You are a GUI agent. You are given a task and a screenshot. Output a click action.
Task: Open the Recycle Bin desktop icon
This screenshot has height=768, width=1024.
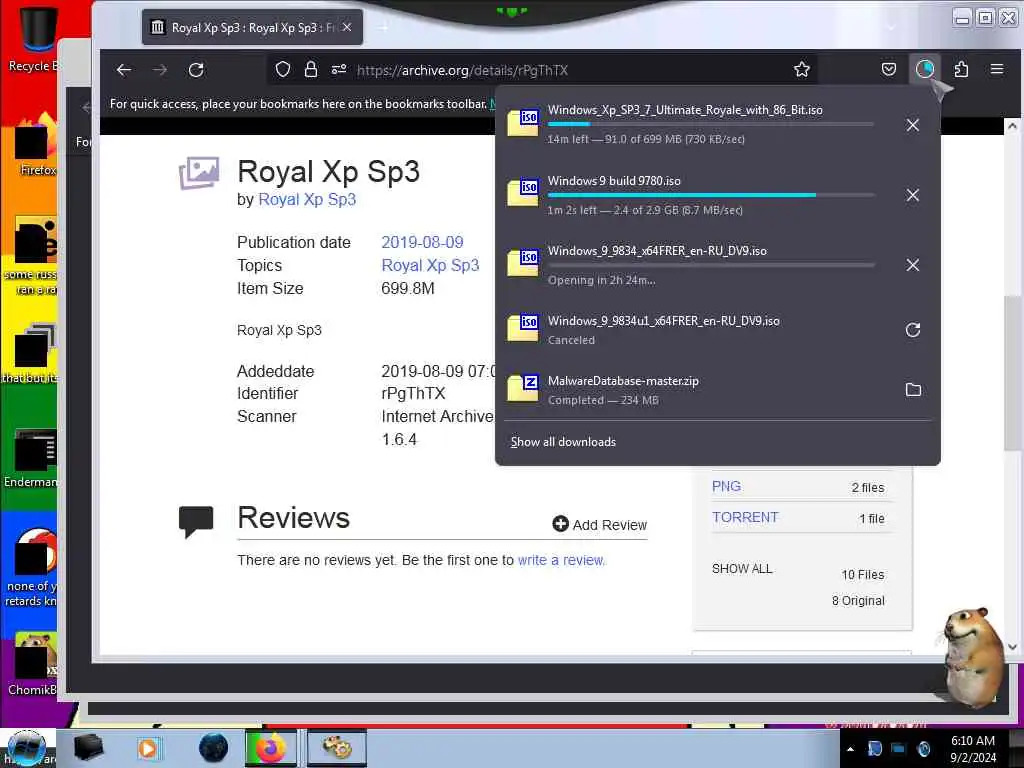pos(36,36)
